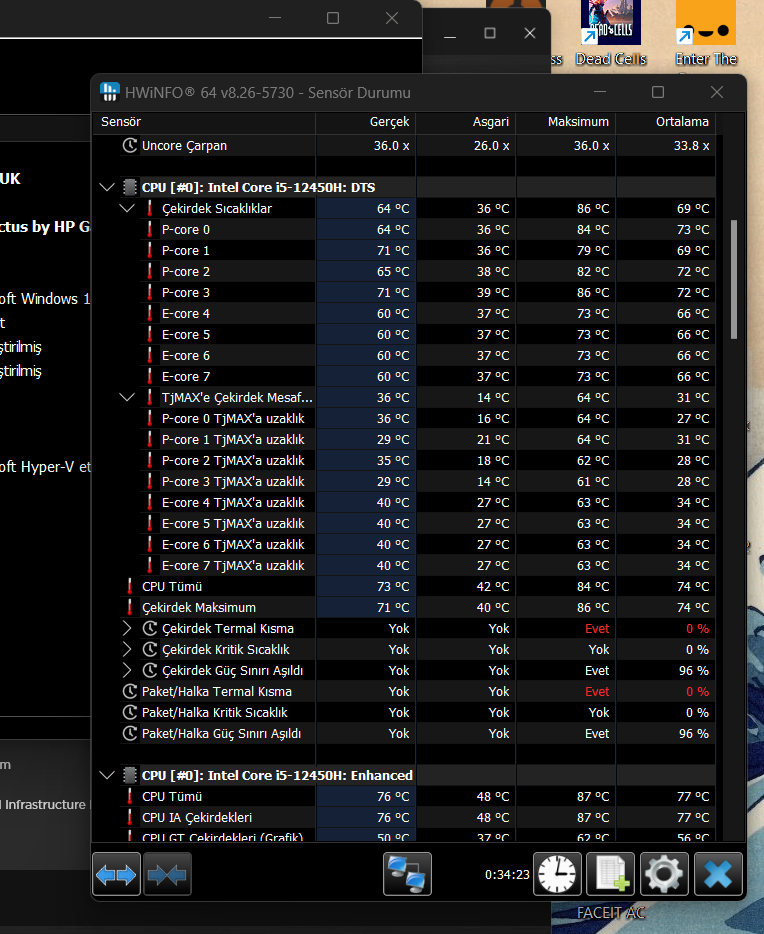
Task: Click the Sensör column header
Action: coord(204,122)
